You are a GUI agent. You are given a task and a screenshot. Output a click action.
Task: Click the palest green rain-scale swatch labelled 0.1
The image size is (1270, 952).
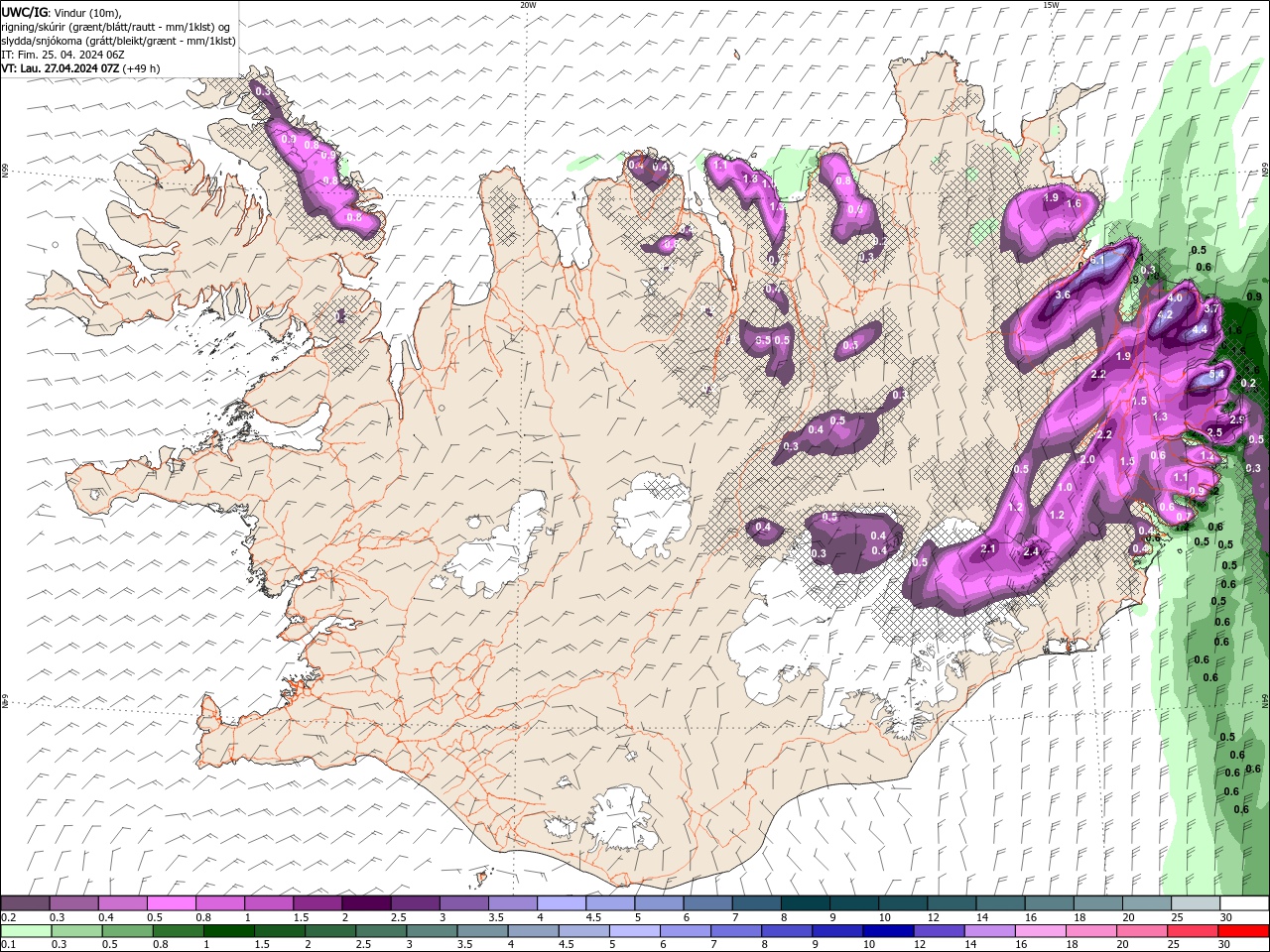click(26, 930)
